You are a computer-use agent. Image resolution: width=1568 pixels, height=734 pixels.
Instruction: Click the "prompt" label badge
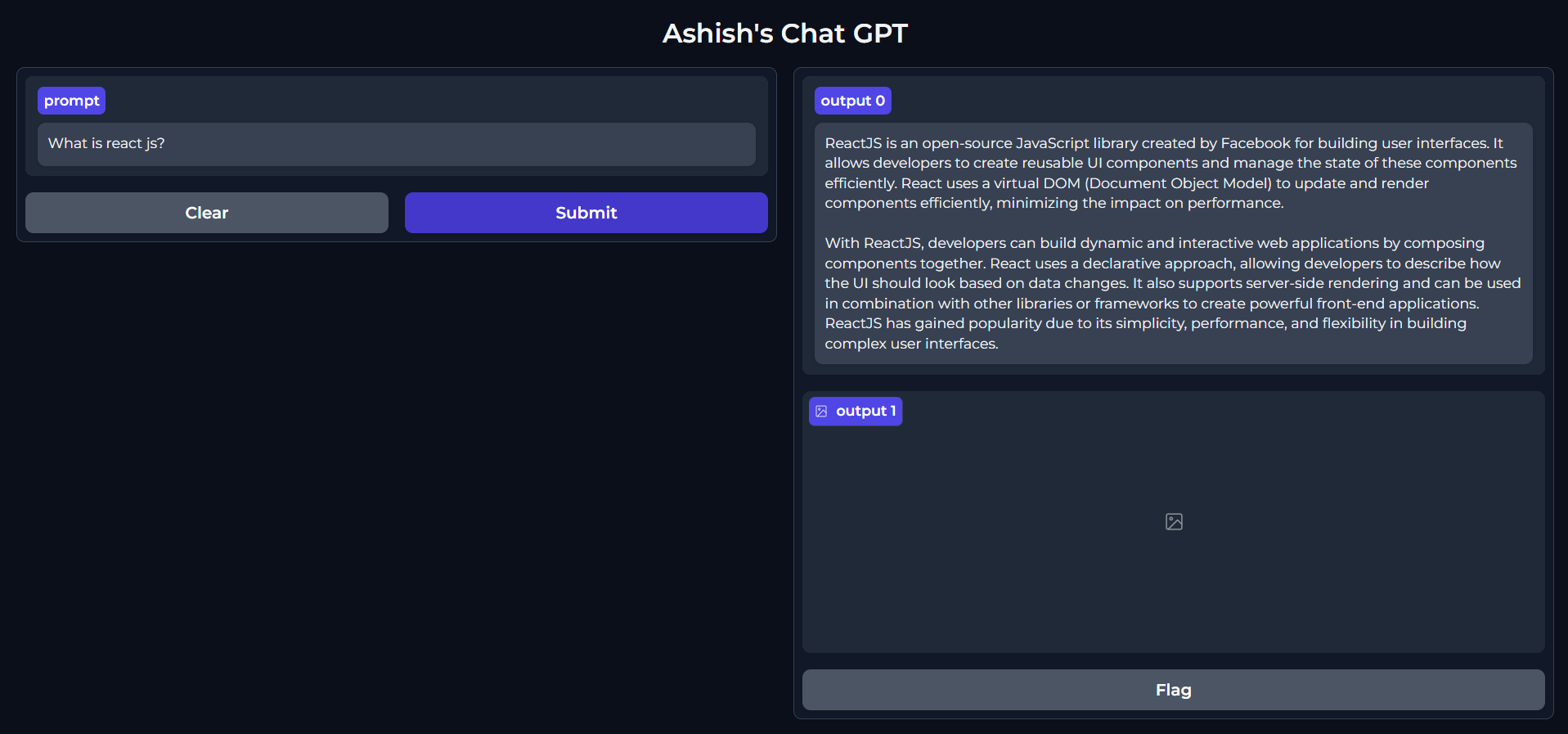[x=71, y=101]
